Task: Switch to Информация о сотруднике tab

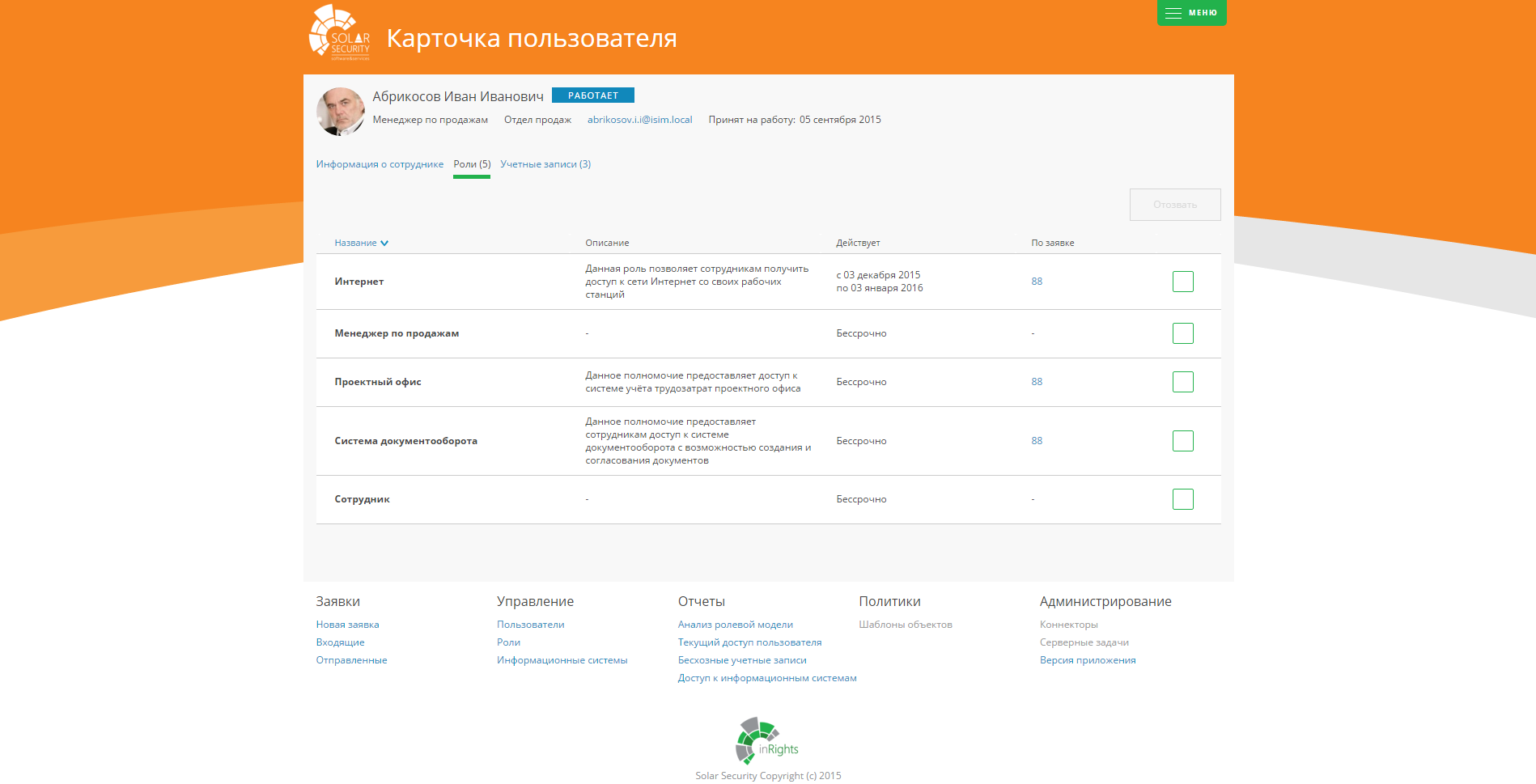Action: coord(380,164)
